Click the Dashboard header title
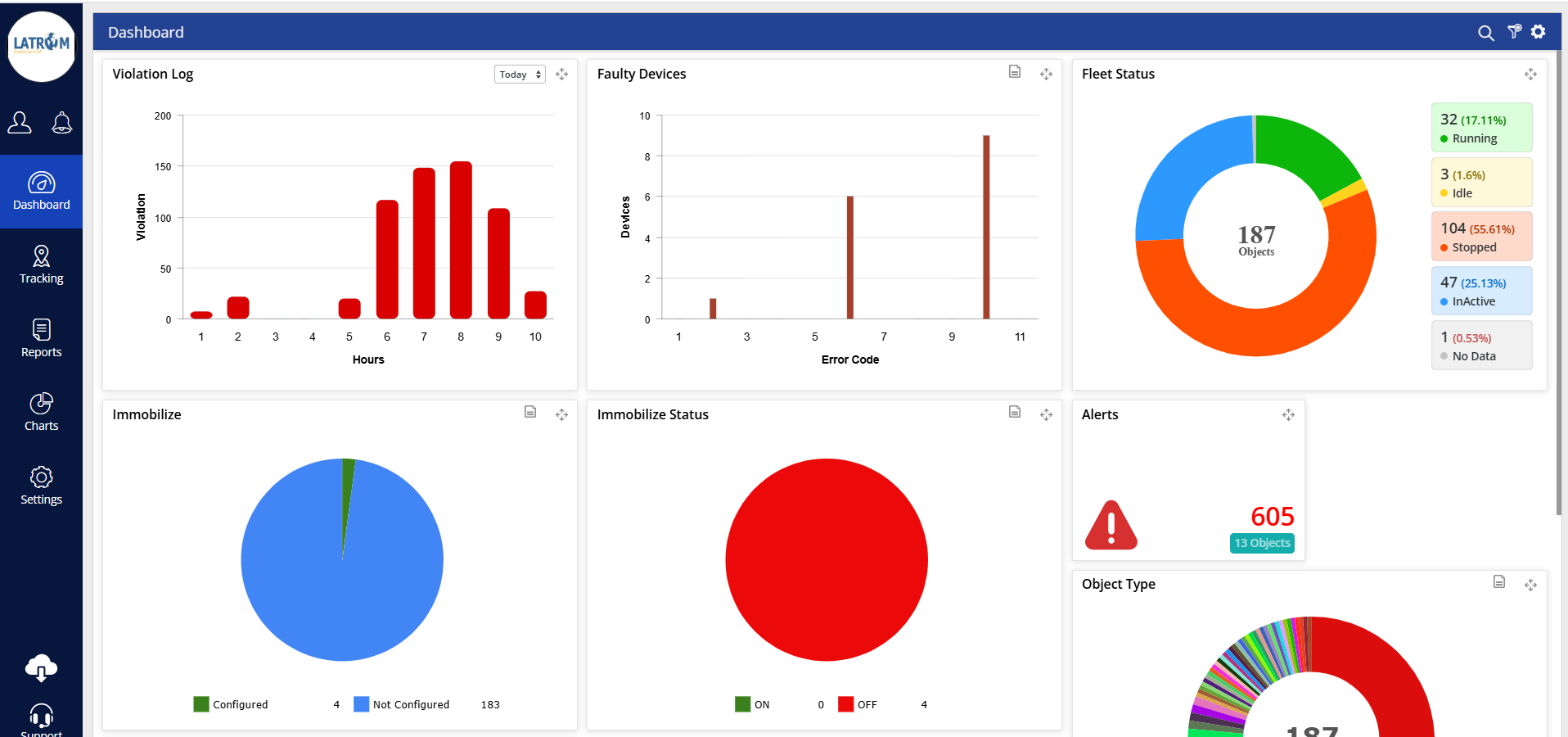 (146, 32)
